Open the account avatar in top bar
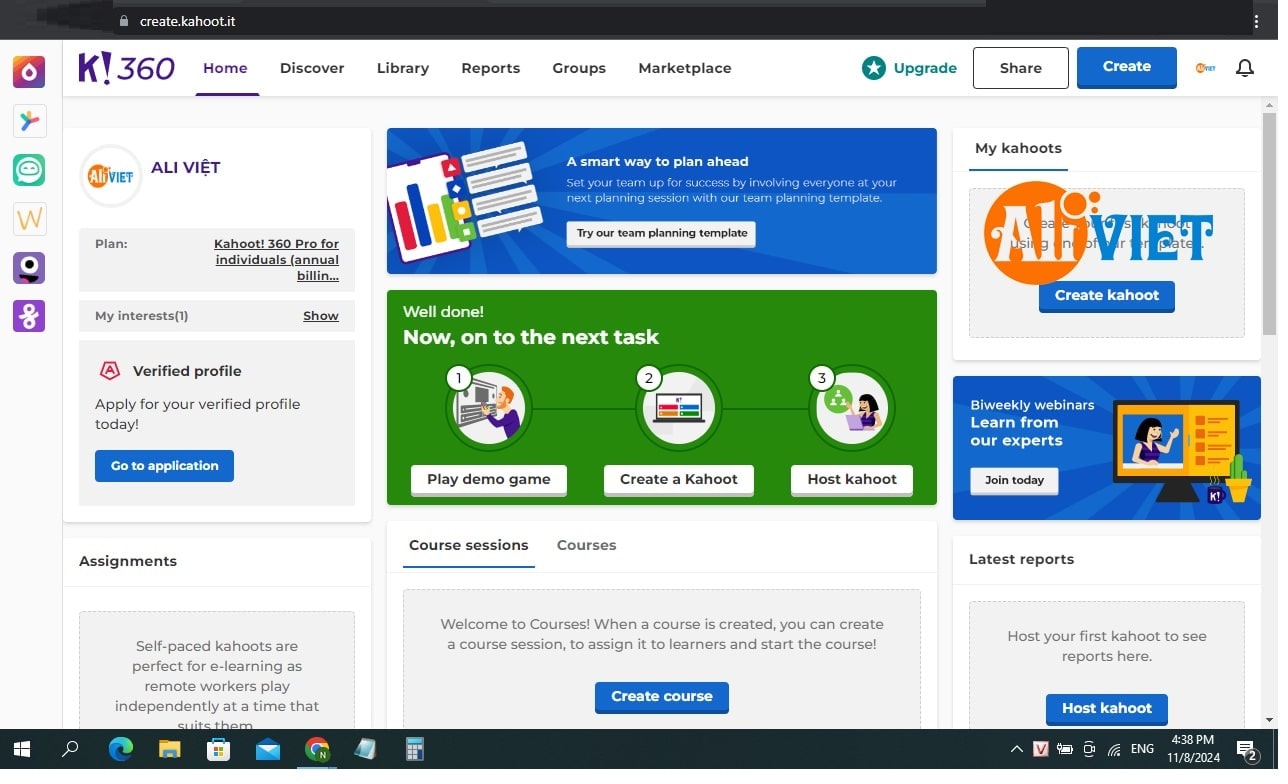Screen dimensions: 1288x784 [x=1205, y=68]
